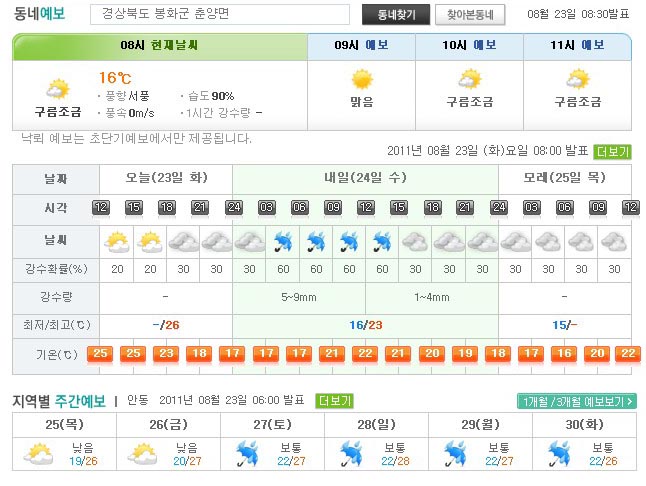Click the partly cloudy icon under 10시 예보
Viewport: 646px width, 486px height.
[469, 79]
